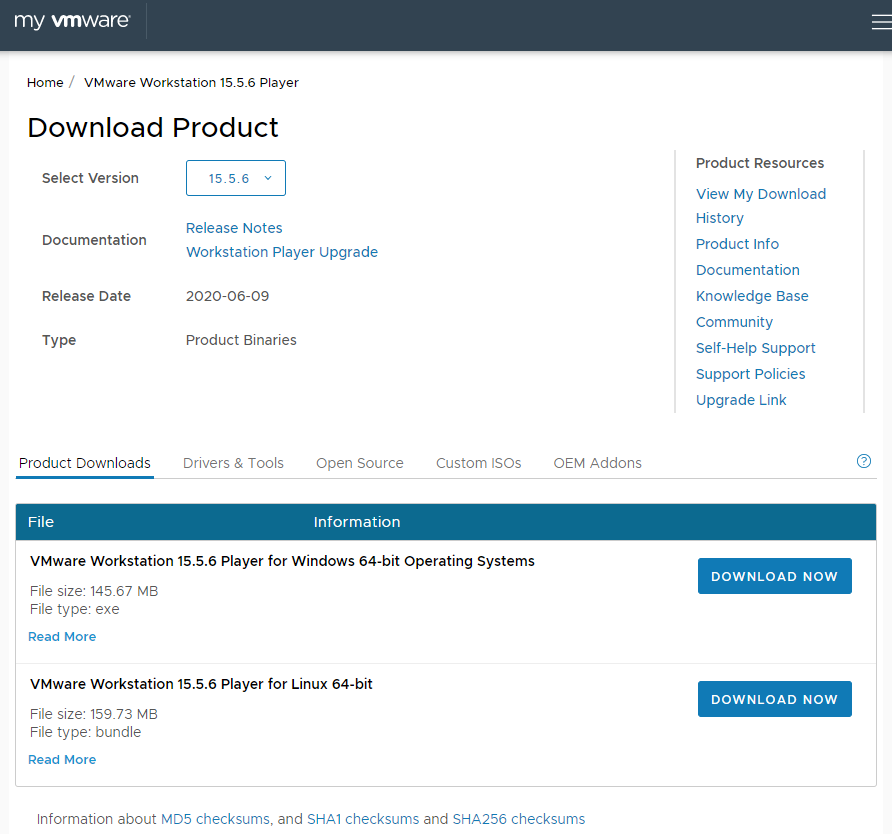Open the Community link
The width and height of the screenshot is (892, 834).
click(x=734, y=322)
